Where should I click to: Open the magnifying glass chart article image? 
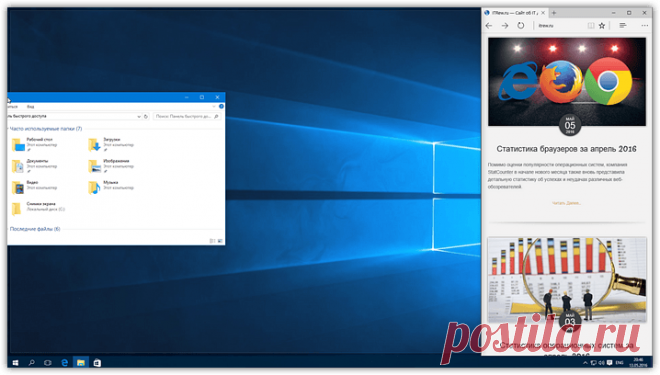(567, 279)
